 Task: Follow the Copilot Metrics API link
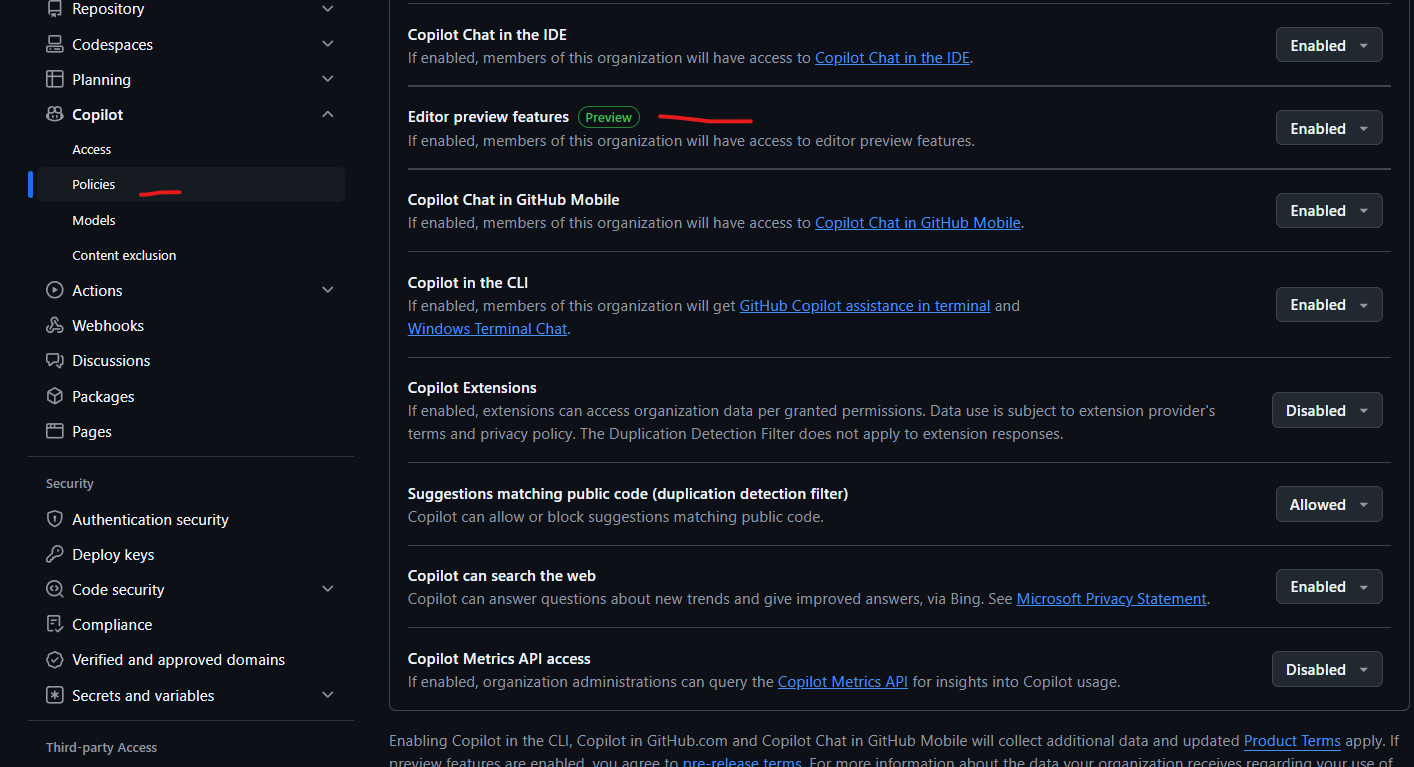tap(843, 681)
